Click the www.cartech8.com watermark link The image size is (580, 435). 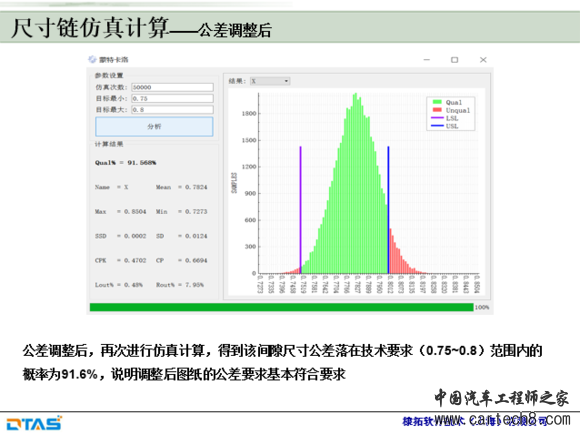point(502,420)
